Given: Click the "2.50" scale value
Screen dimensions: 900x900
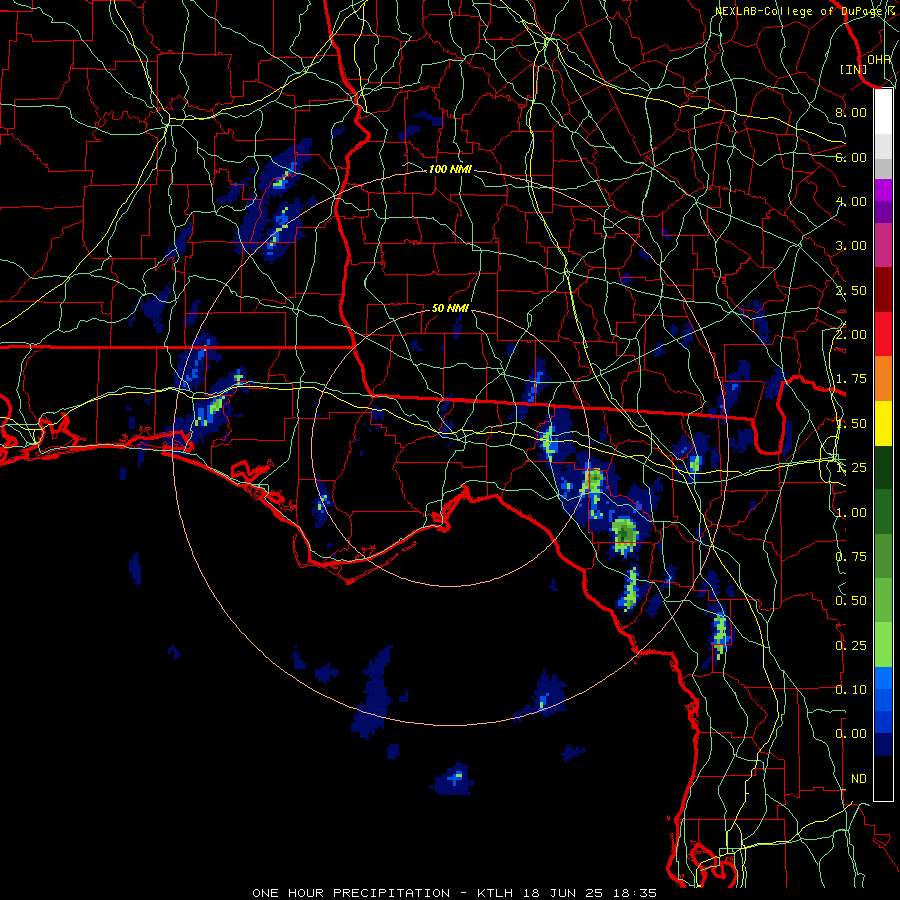Looking at the screenshot, I should [851, 290].
